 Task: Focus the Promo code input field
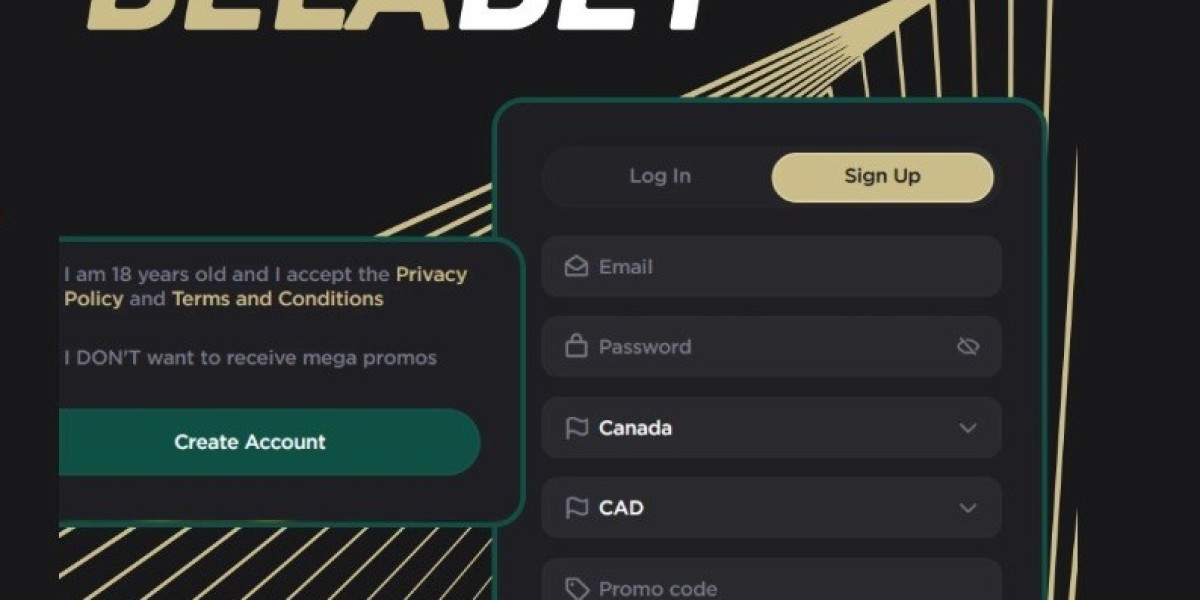771,580
